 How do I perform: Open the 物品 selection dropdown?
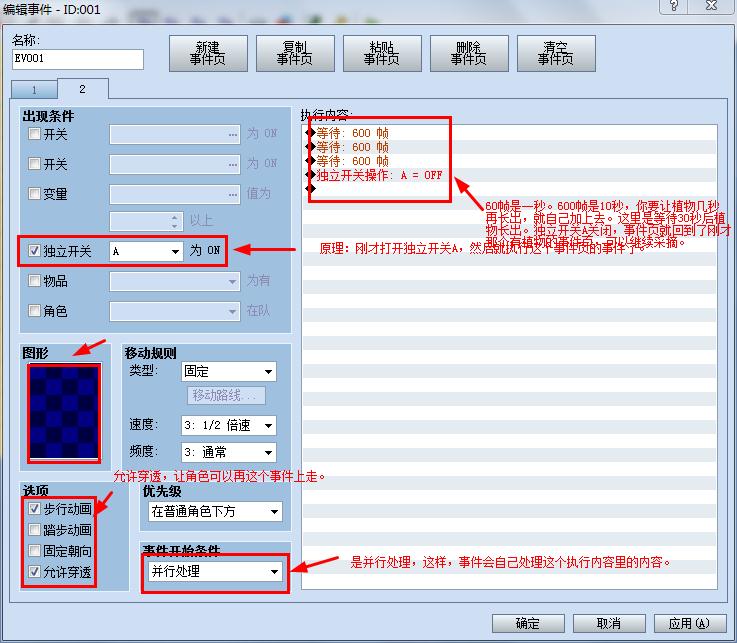(x=175, y=282)
